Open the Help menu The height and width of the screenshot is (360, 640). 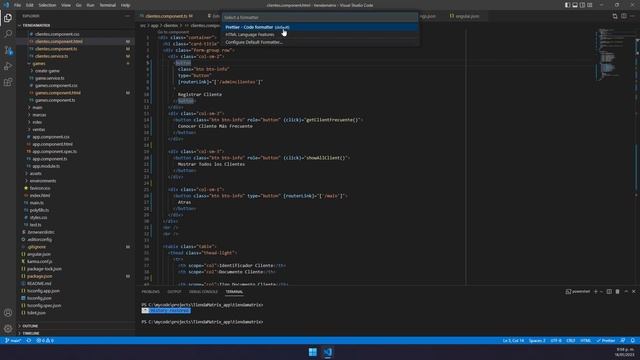(x=125, y=5)
